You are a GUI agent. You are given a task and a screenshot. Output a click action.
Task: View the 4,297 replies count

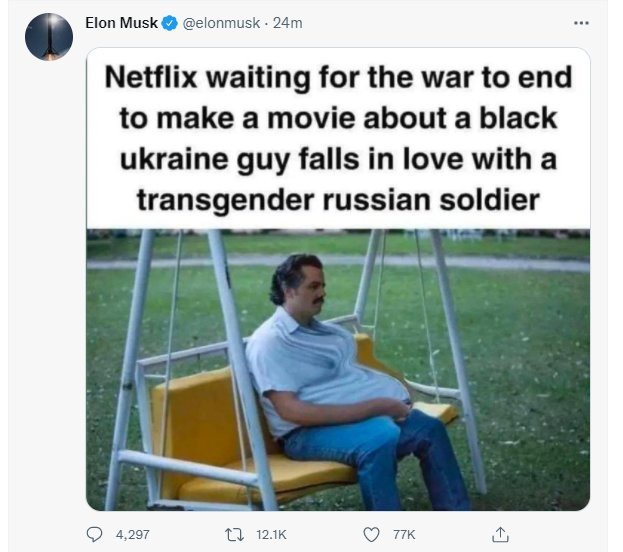tap(133, 535)
